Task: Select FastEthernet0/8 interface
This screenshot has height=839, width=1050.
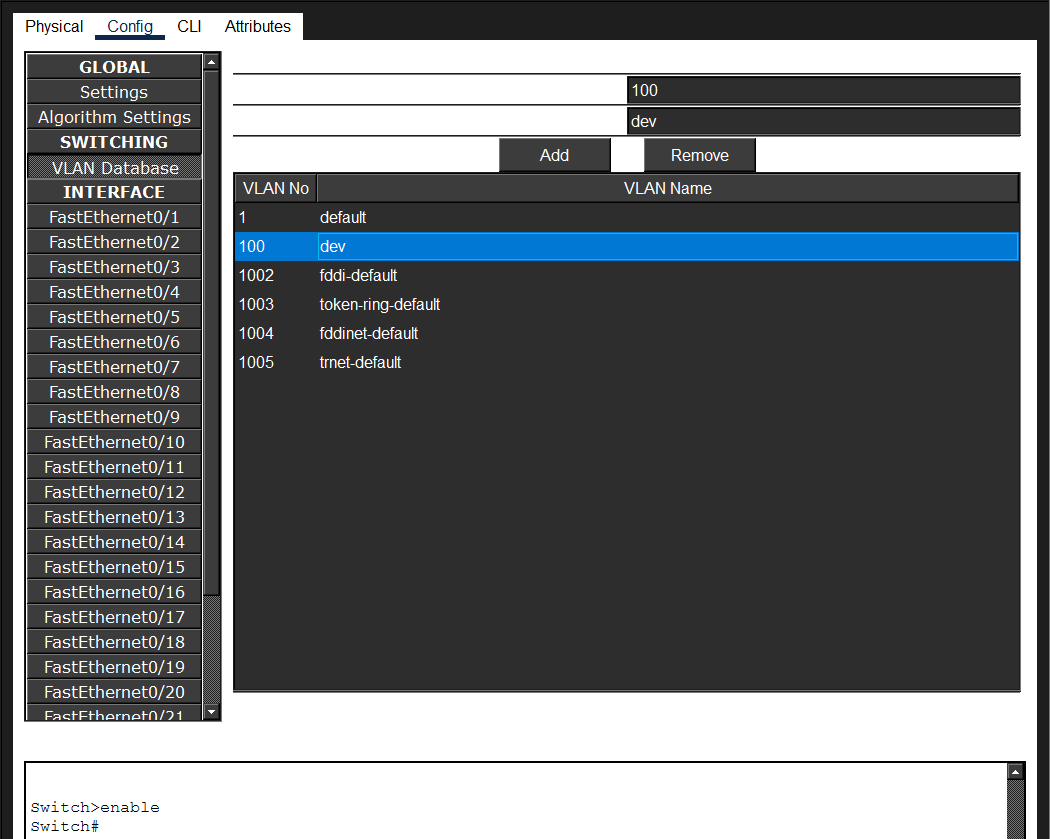Action: [x=114, y=392]
